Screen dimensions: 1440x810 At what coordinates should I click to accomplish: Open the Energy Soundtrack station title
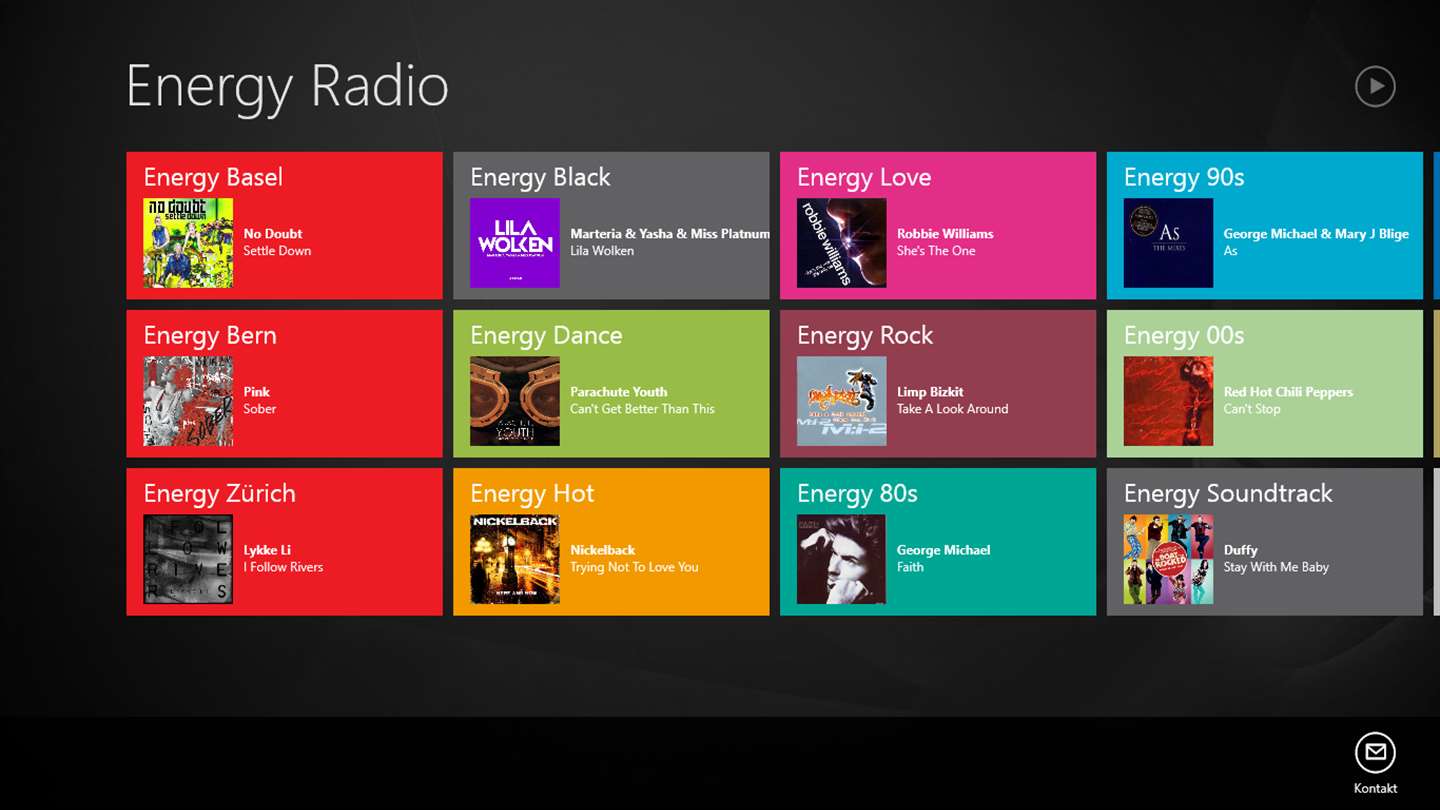pos(1228,494)
